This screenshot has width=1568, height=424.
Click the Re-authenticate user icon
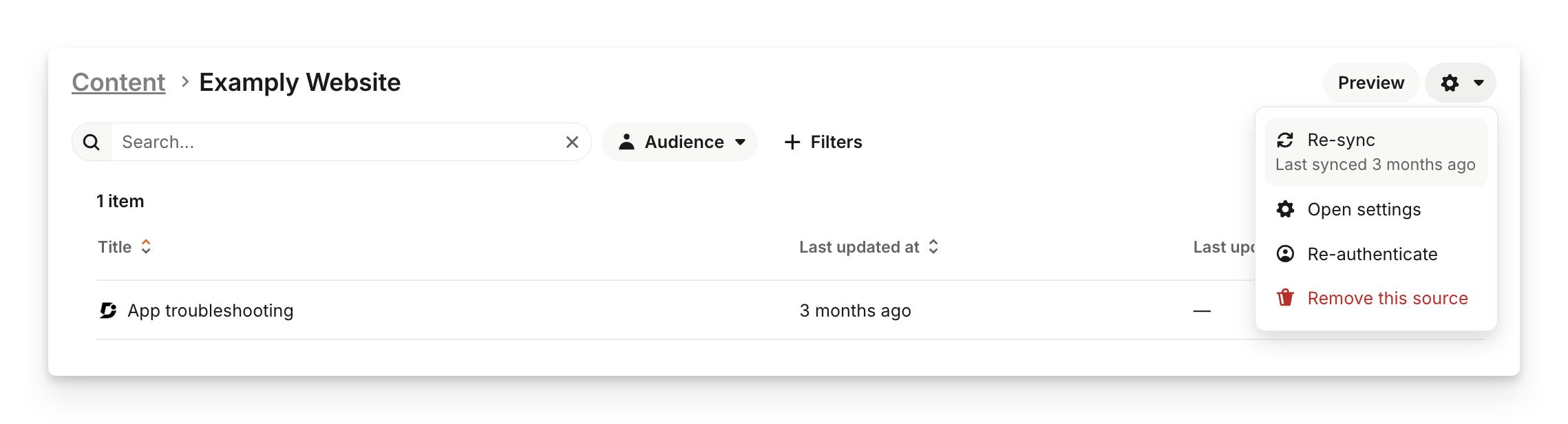click(x=1285, y=254)
